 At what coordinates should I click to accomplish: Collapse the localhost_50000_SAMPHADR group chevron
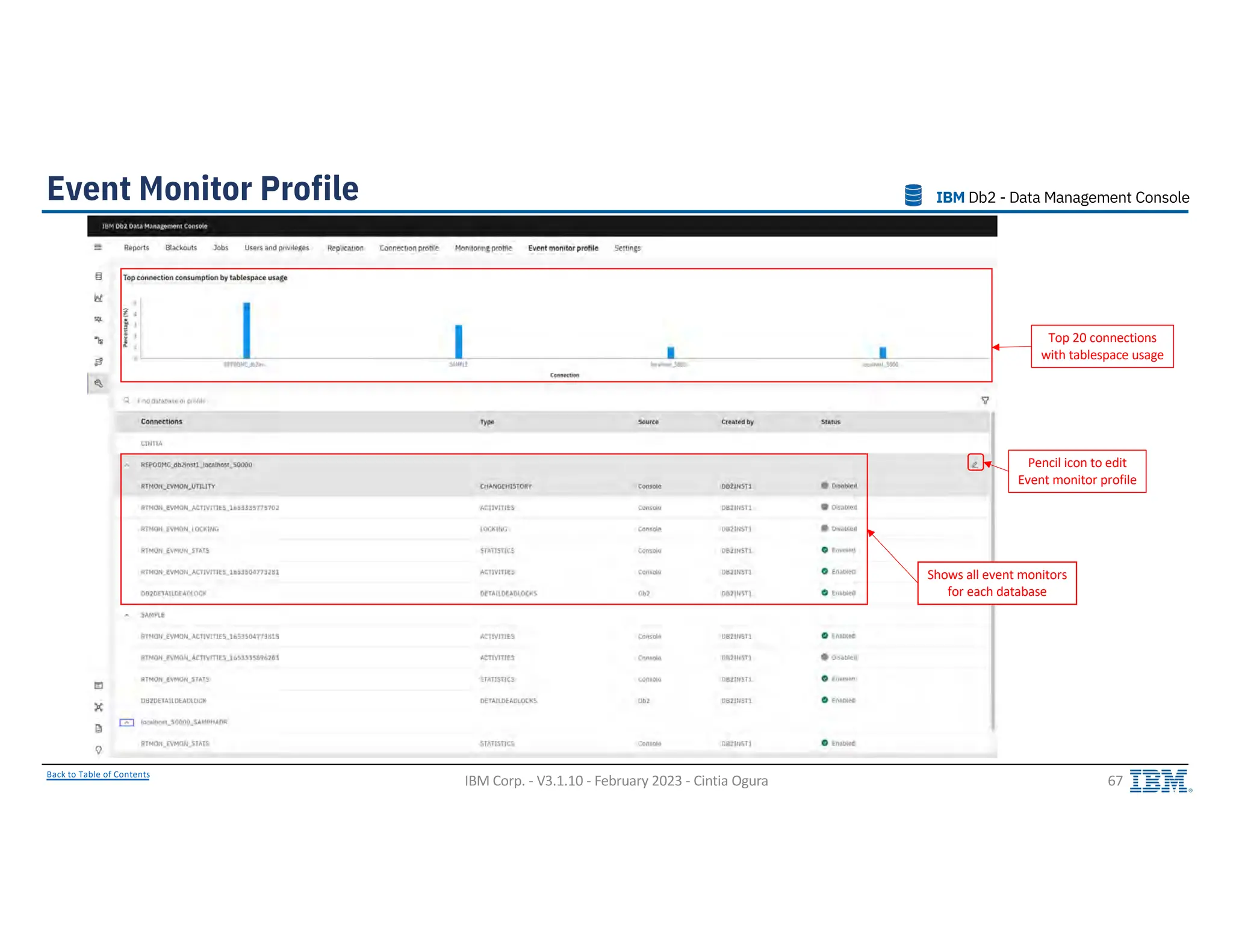[x=127, y=722]
